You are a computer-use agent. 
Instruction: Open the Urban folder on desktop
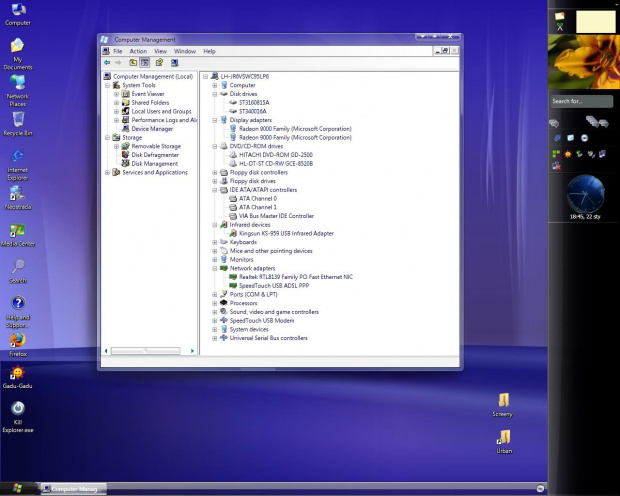tap(504, 441)
